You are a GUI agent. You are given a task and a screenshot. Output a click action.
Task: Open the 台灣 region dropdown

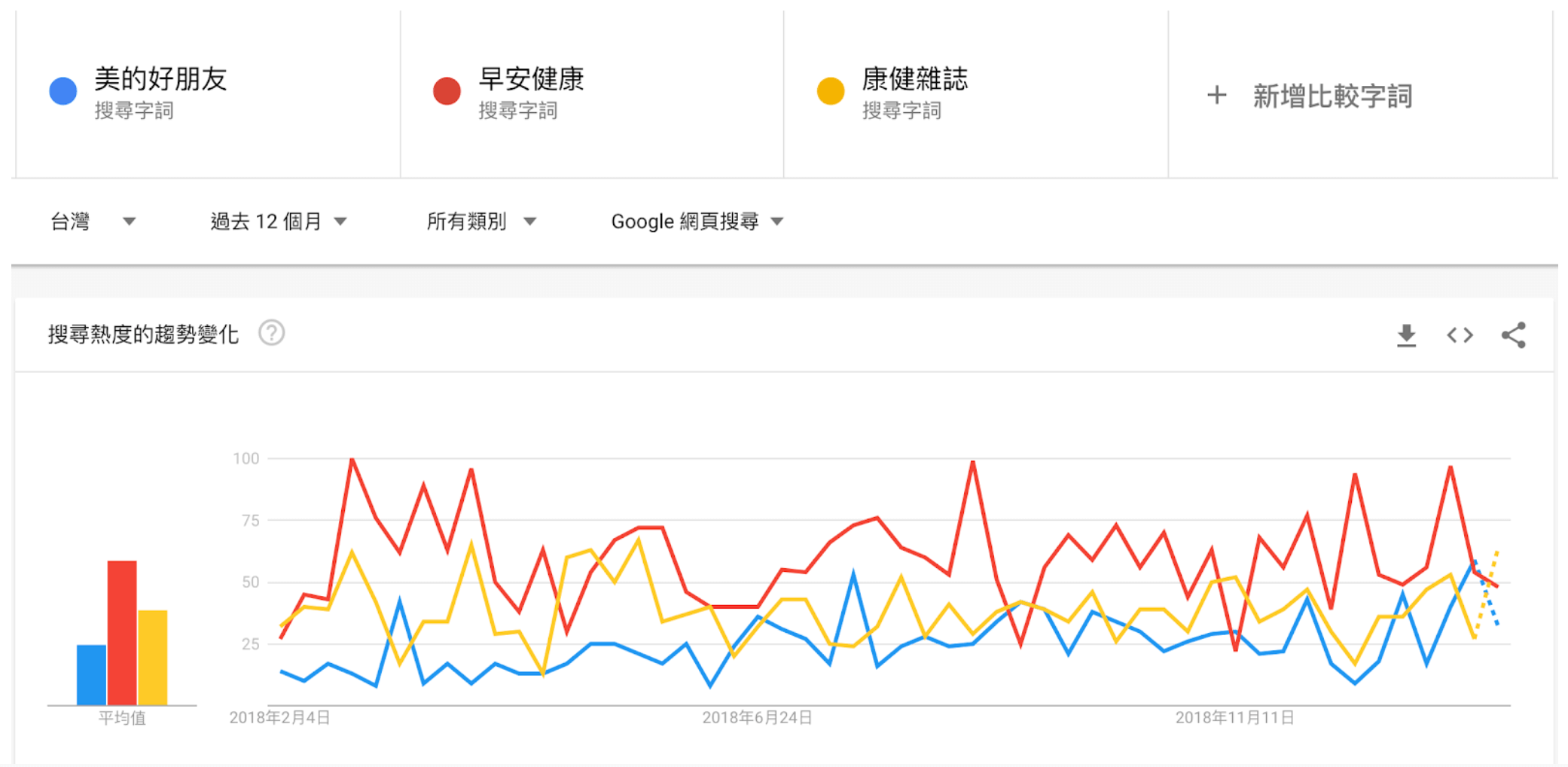pos(92,222)
